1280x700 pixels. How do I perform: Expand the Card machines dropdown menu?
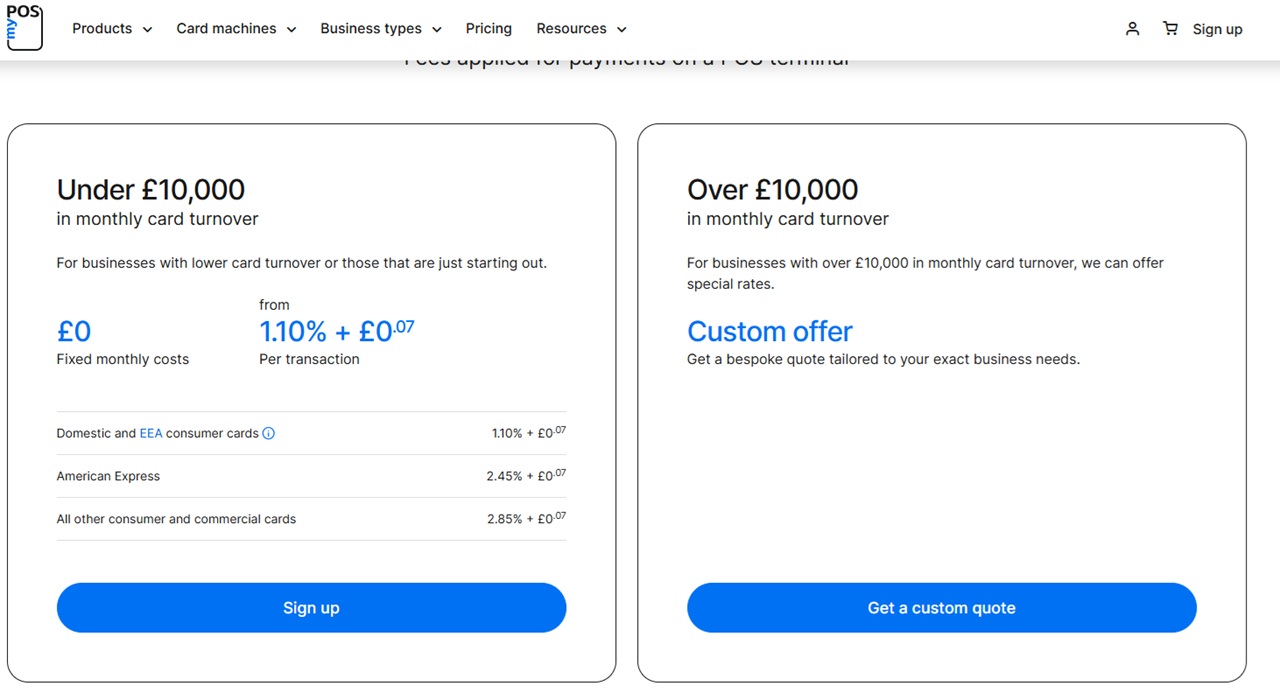click(226, 29)
